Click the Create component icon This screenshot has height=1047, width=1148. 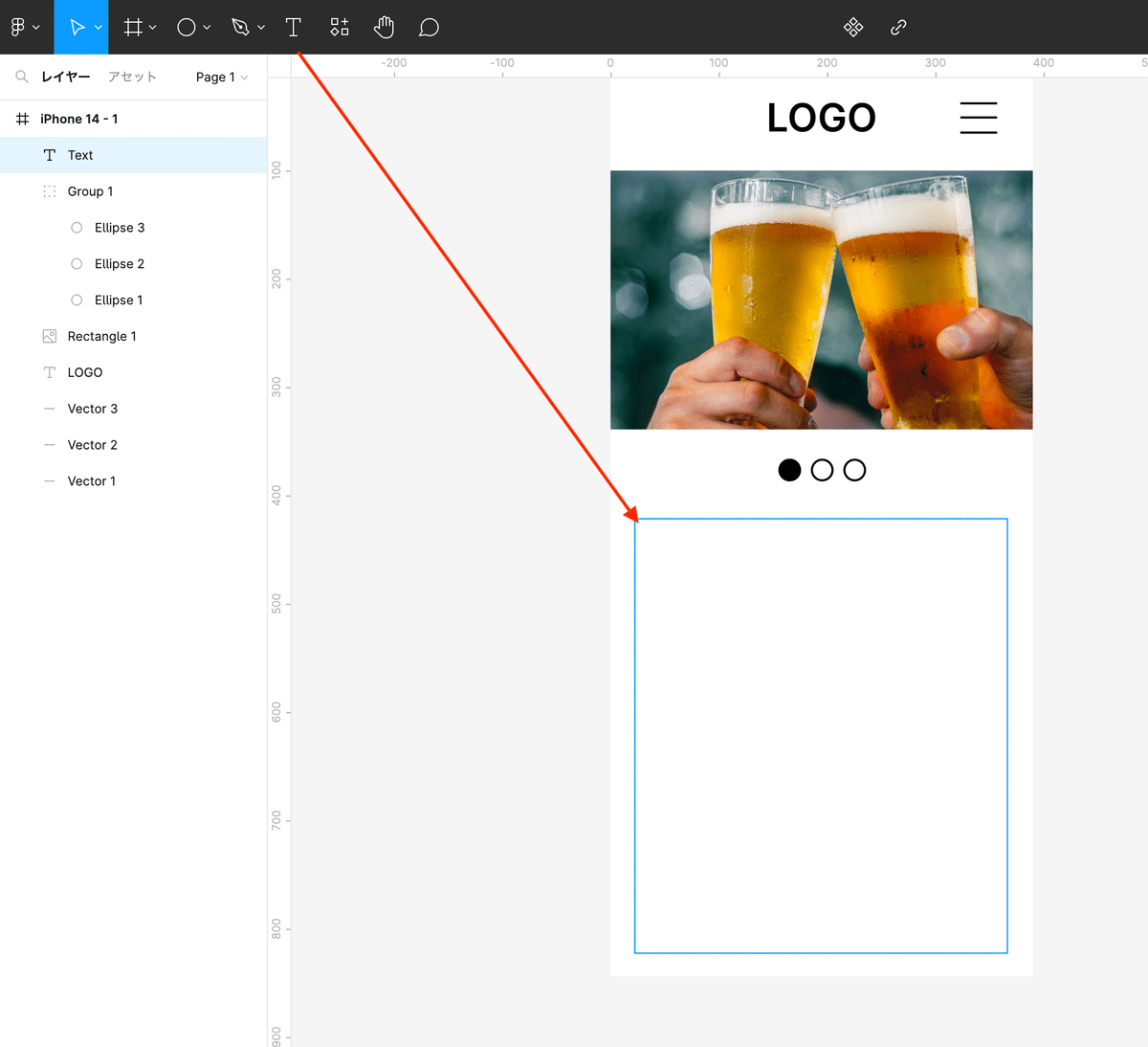tap(853, 27)
